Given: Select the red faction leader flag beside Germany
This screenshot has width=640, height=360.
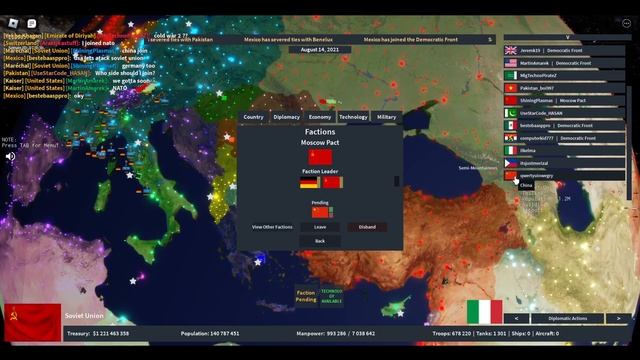Looking at the screenshot, I should pos(332,182).
